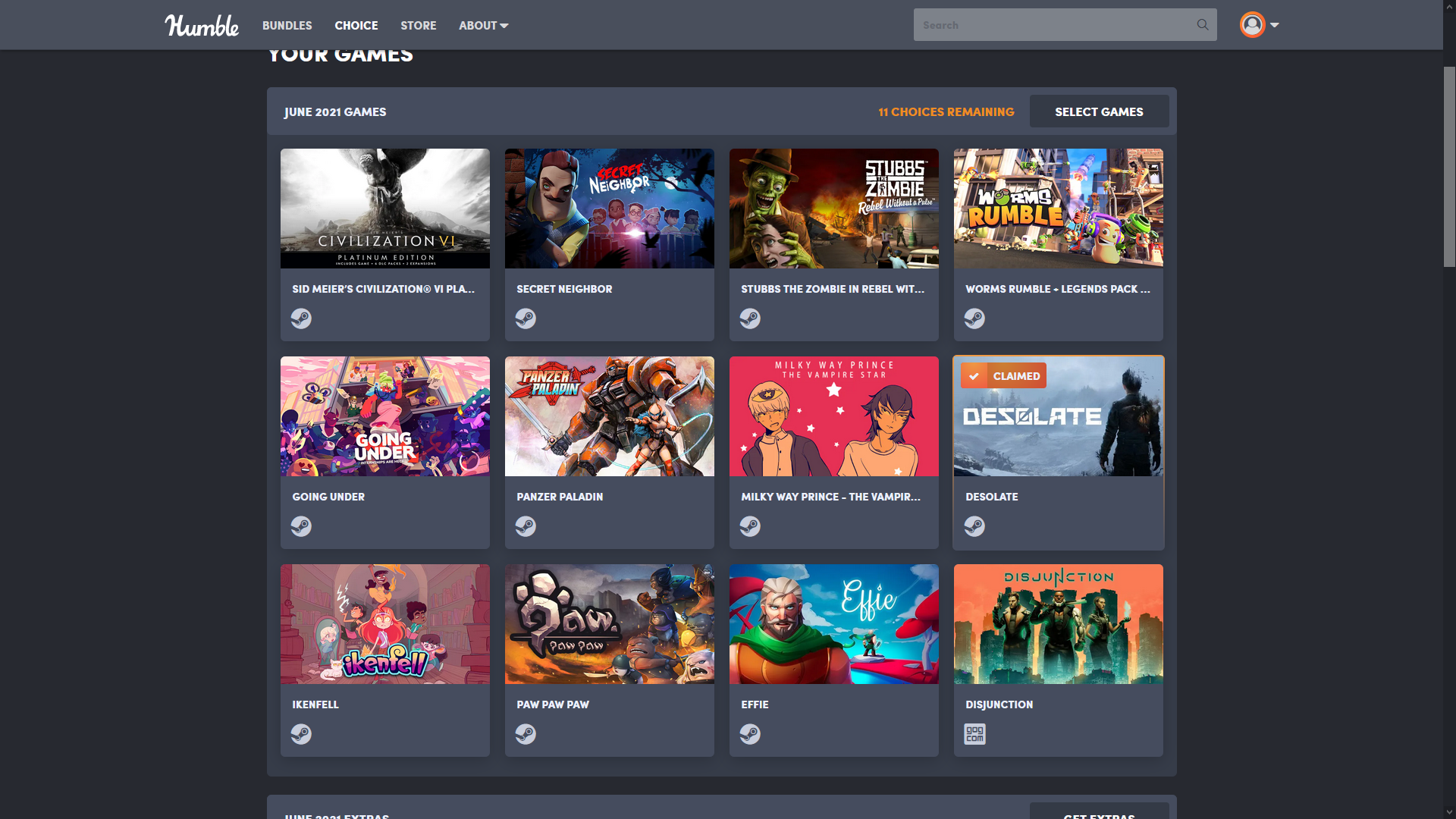Click the Steam icon for Effie
1456x819 pixels.
pyautogui.click(x=750, y=733)
